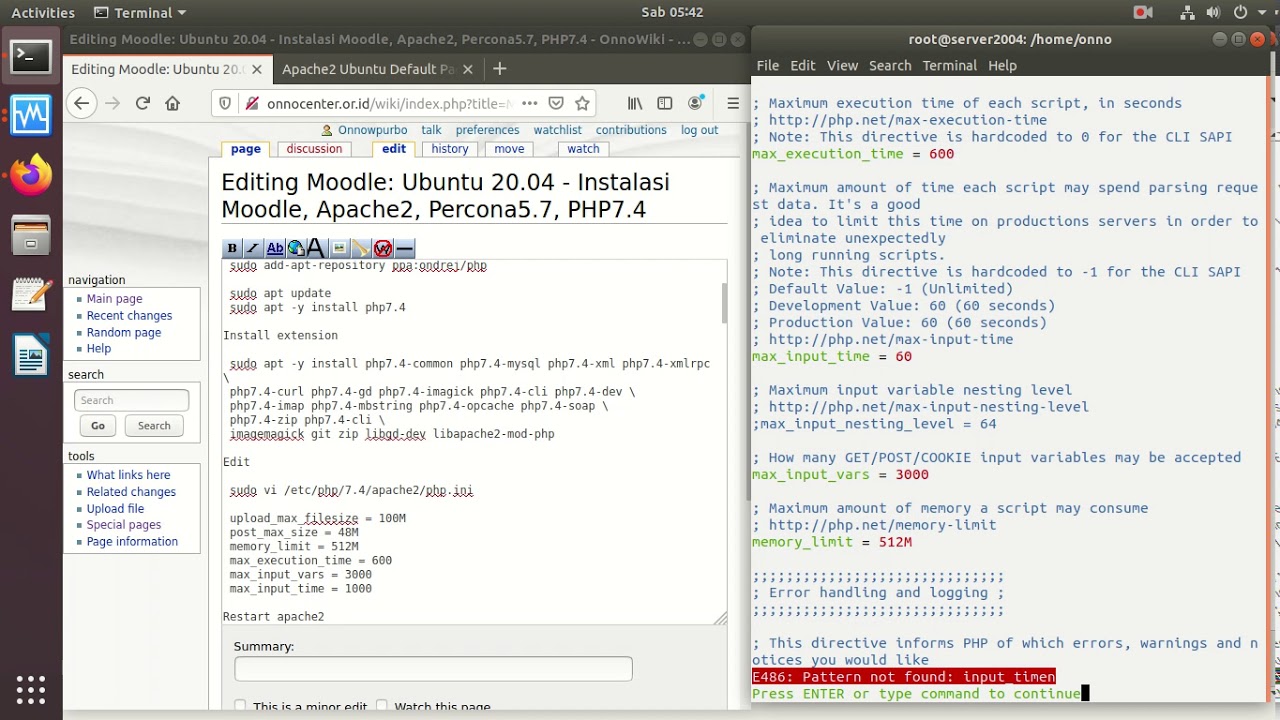Open Firefox library icon
This screenshot has height=720, width=1280.
[635, 103]
